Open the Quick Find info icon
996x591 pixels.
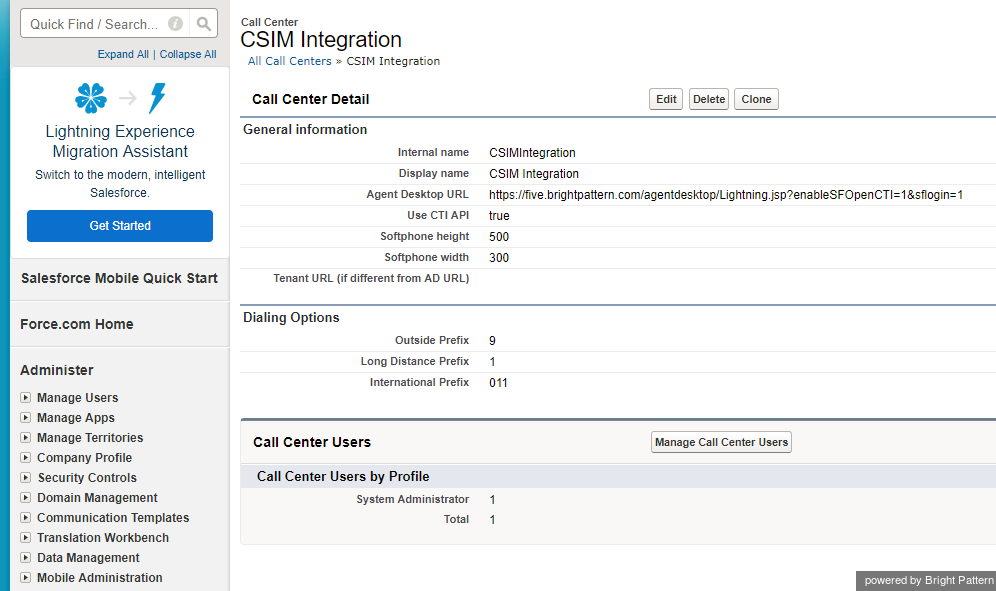click(x=175, y=24)
